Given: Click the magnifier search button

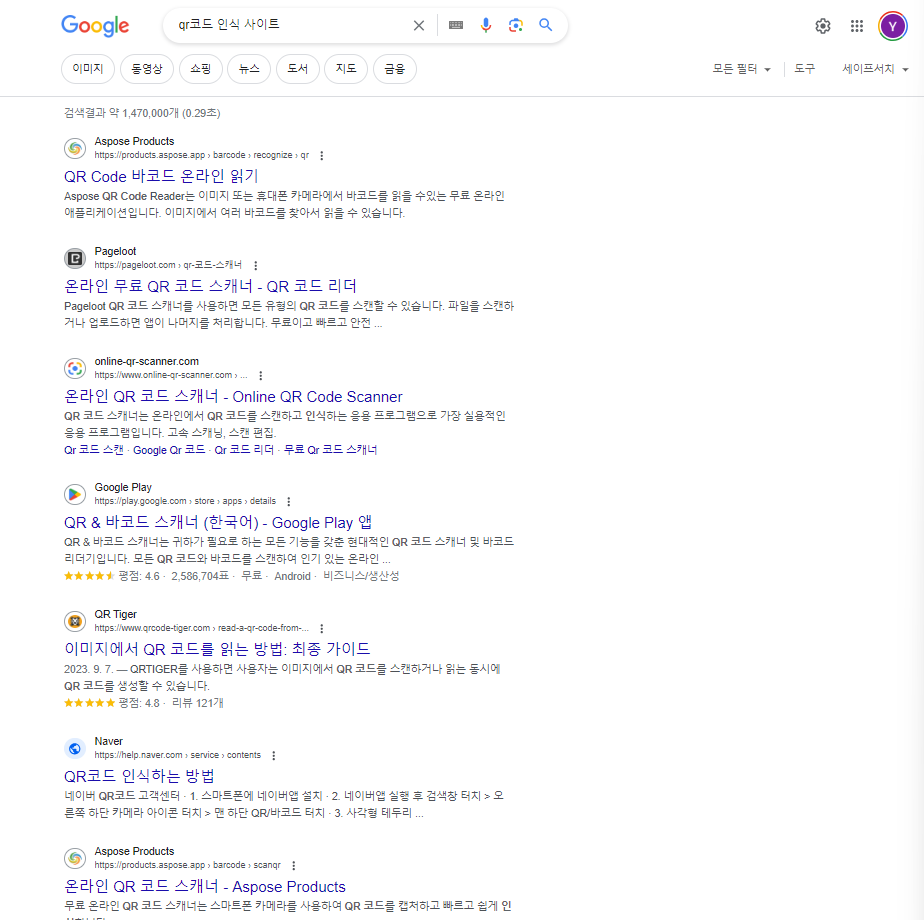Looking at the screenshot, I should point(546,25).
